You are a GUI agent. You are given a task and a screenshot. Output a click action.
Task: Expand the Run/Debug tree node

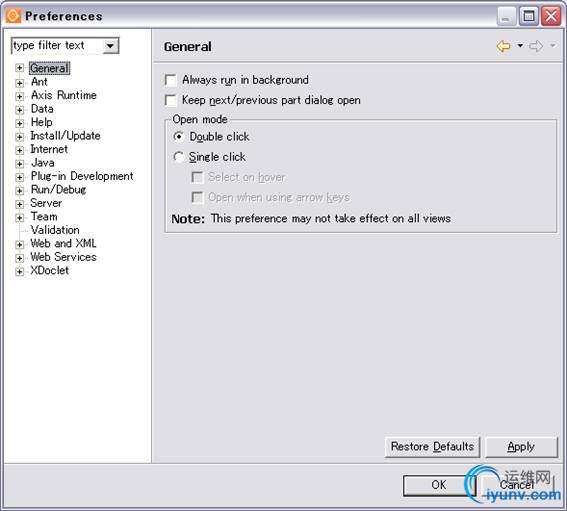point(20,191)
